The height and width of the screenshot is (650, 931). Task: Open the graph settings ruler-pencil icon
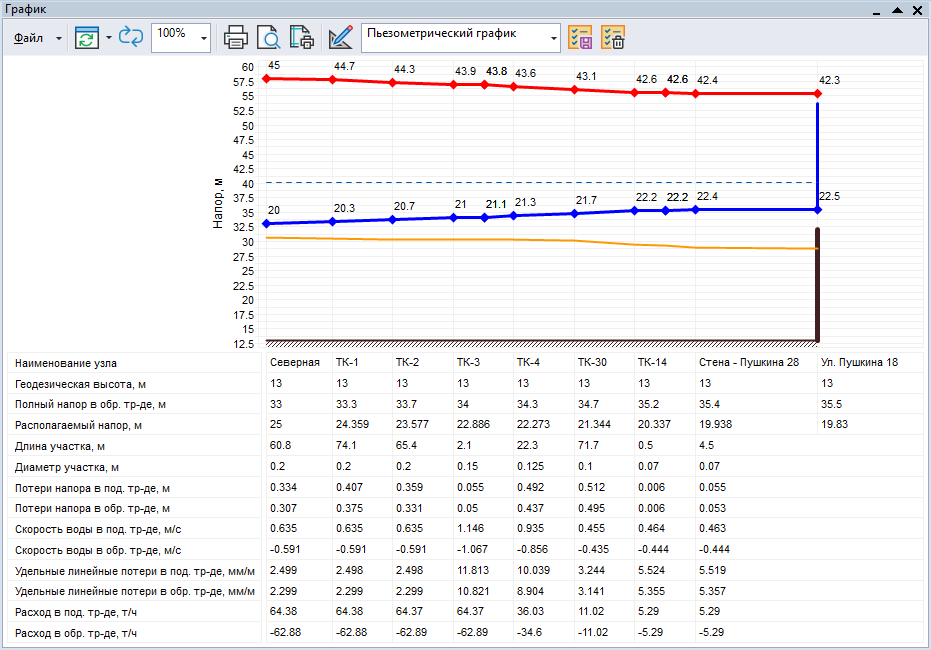(340, 39)
